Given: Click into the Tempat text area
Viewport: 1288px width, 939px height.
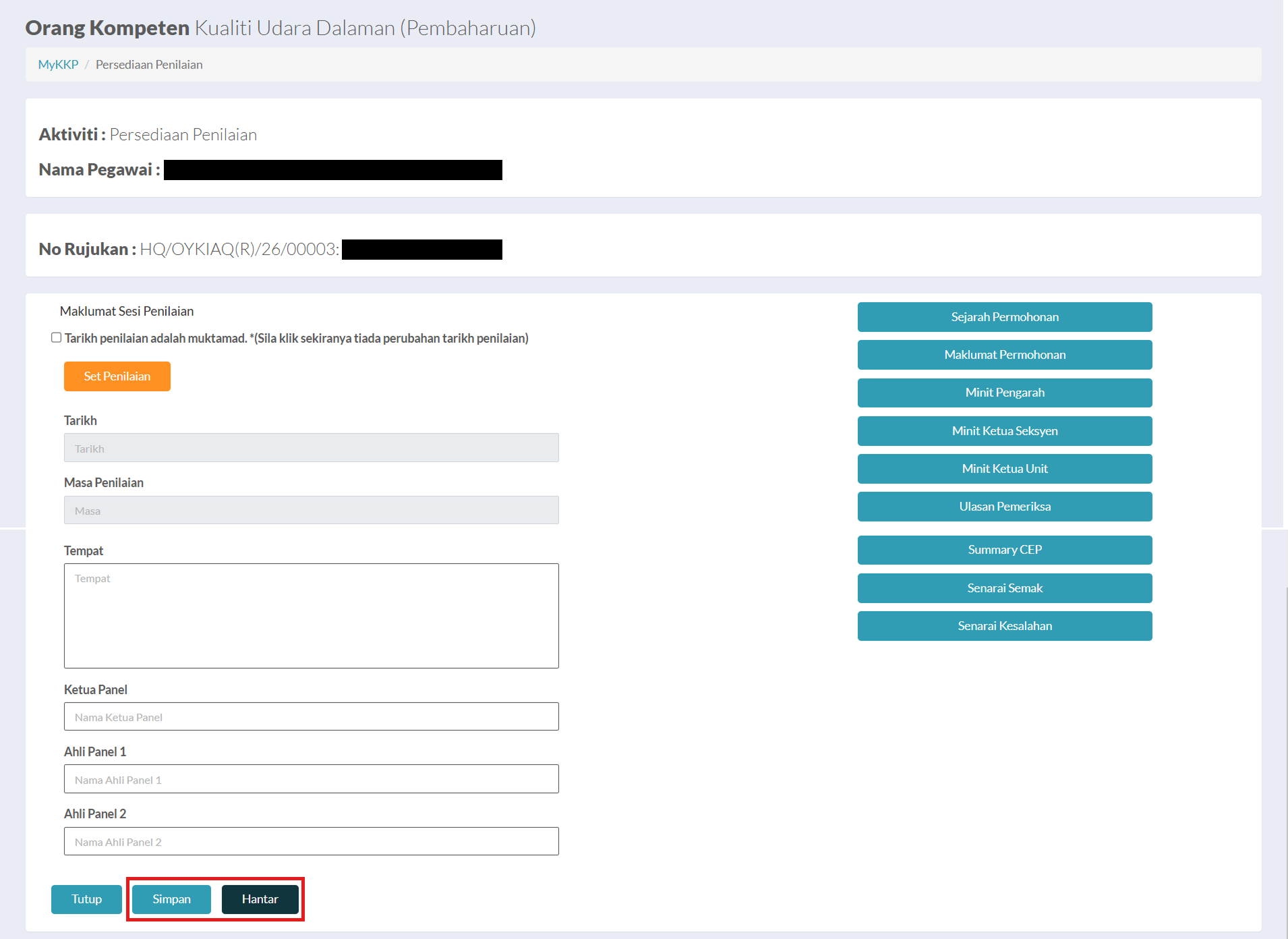Looking at the screenshot, I should tap(312, 616).
